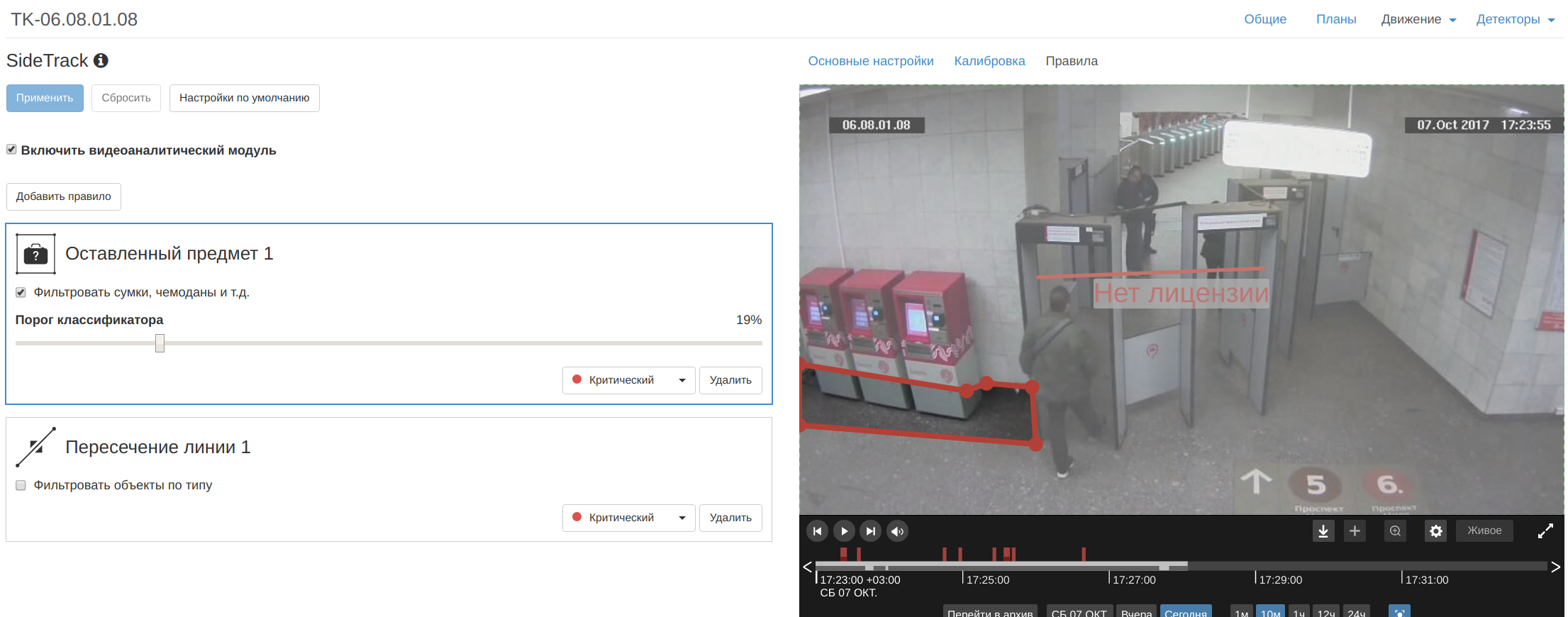Toggle audio volume in player
Viewport: 1568px width, 617px height.
tap(897, 531)
